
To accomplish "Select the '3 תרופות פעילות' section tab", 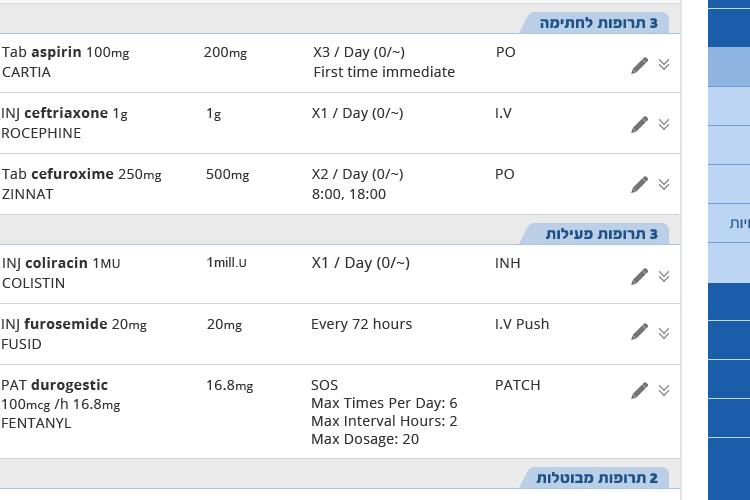I will 595,234.
